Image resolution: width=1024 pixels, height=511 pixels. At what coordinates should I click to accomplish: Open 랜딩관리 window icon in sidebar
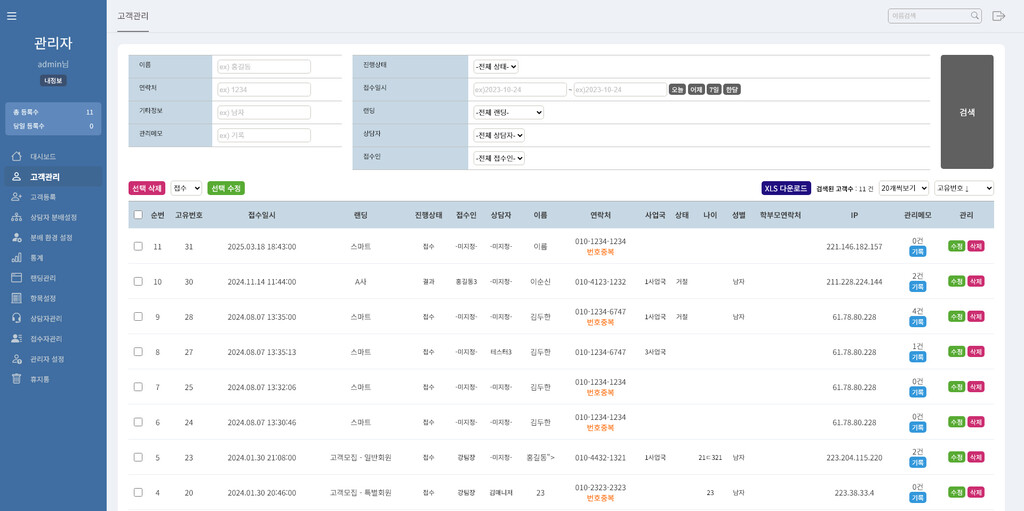[16, 278]
